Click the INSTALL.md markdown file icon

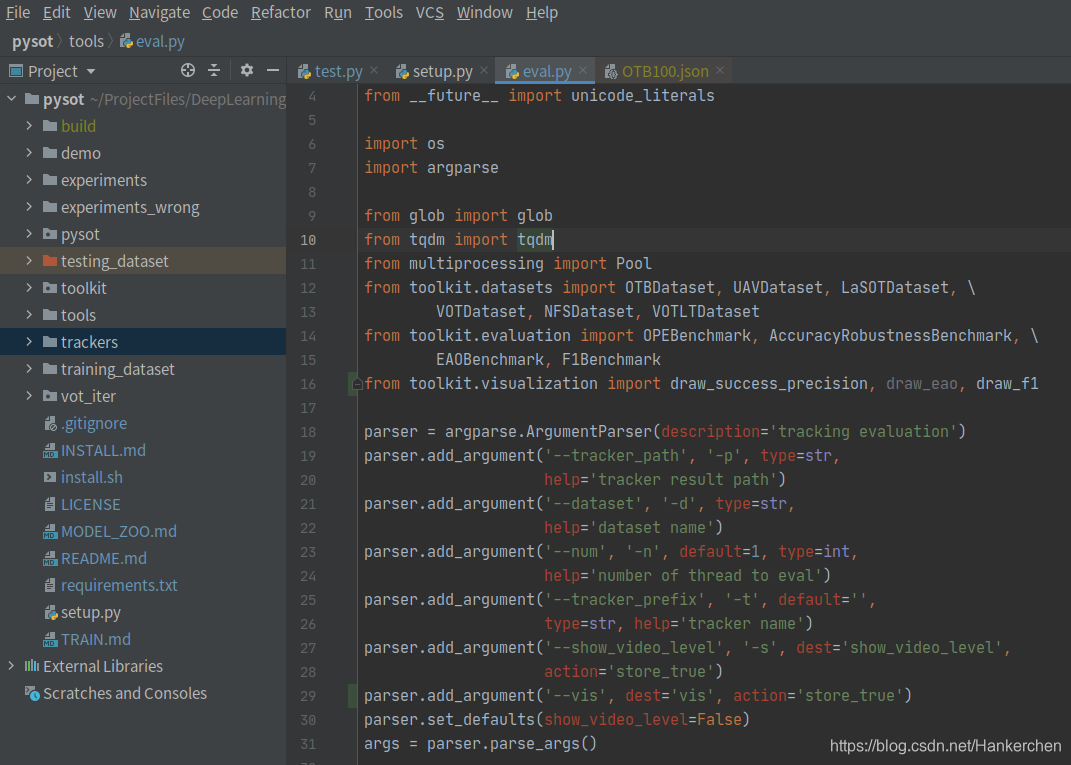pos(50,451)
